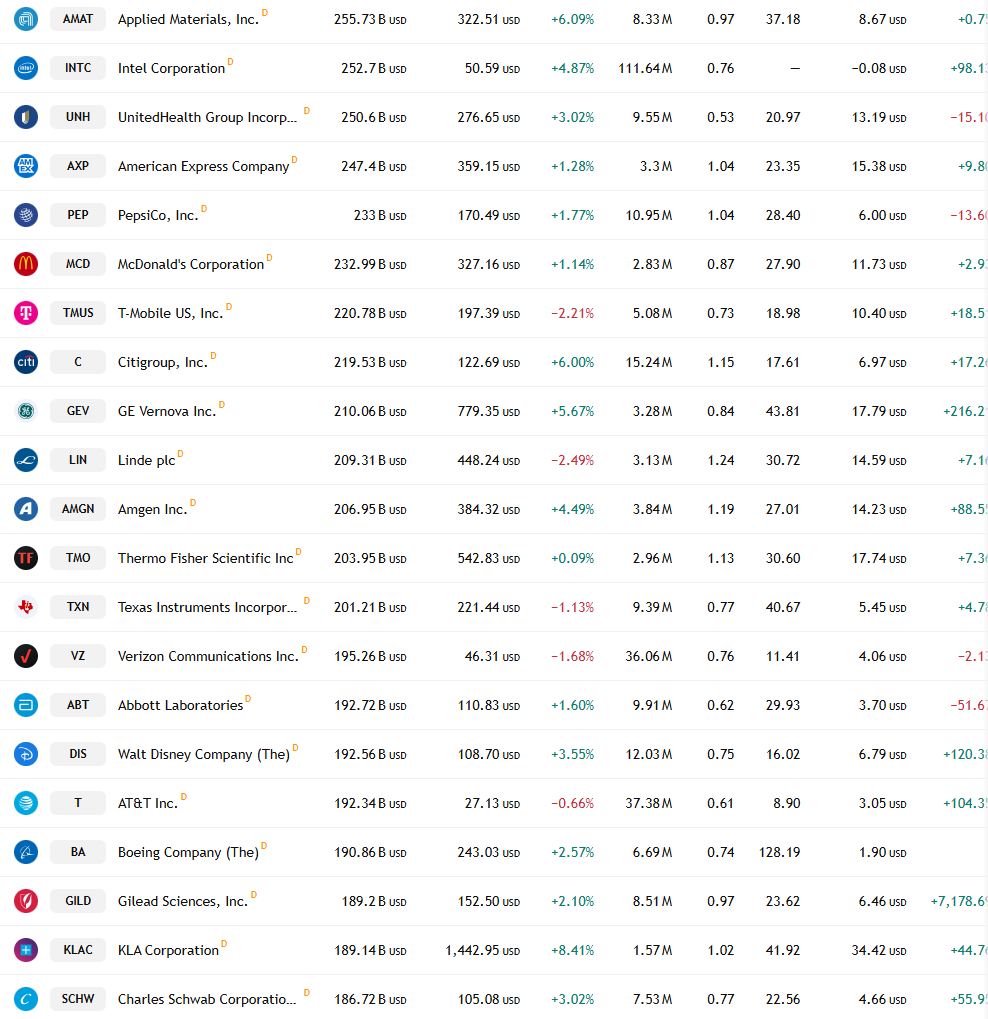Click the Linde logo icon
The height and width of the screenshot is (1019, 988).
click(26, 459)
